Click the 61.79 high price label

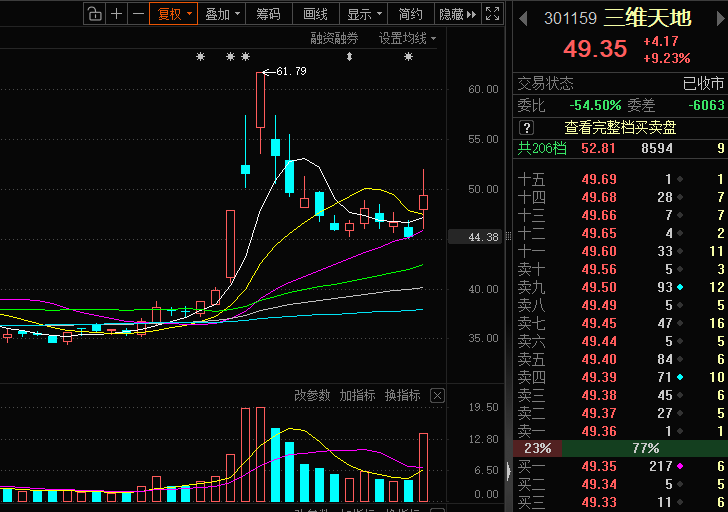[x=291, y=71]
